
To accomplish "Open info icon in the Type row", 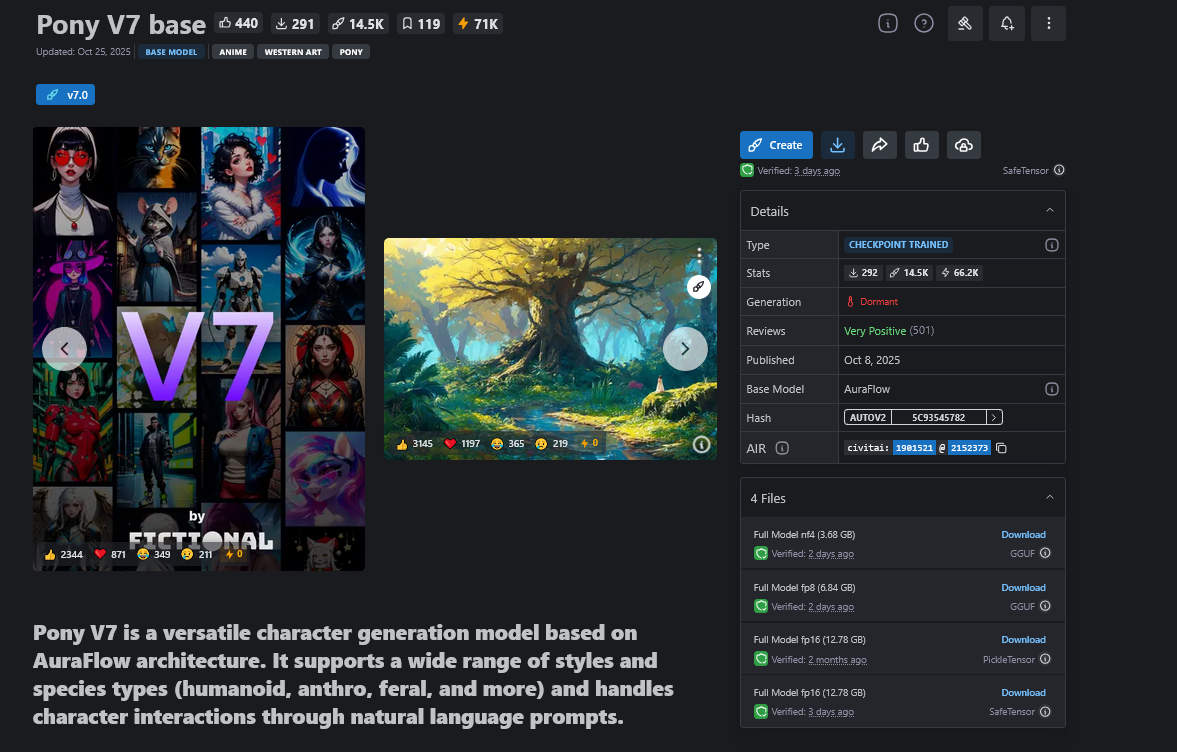I will tap(1052, 245).
